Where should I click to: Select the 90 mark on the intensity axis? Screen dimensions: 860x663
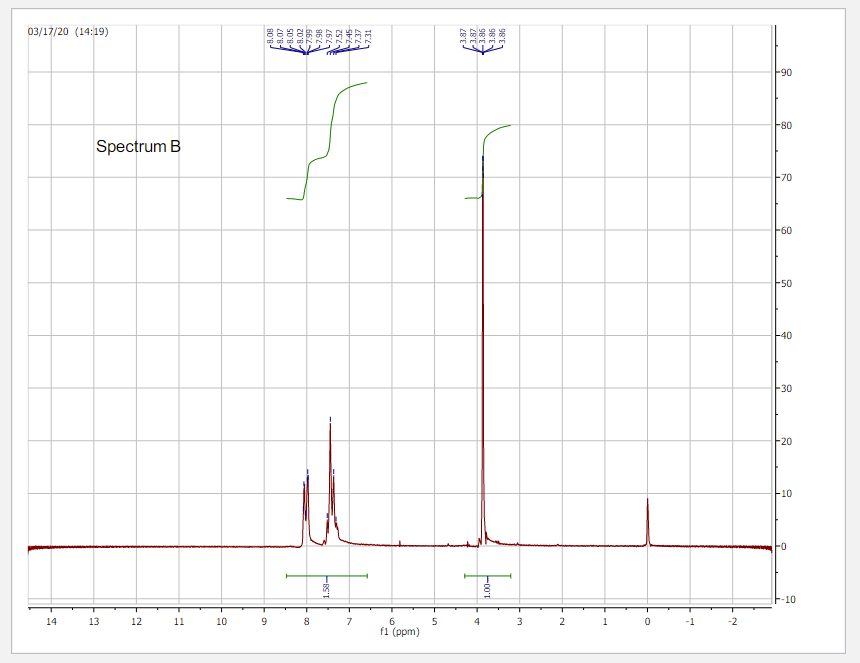click(789, 73)
